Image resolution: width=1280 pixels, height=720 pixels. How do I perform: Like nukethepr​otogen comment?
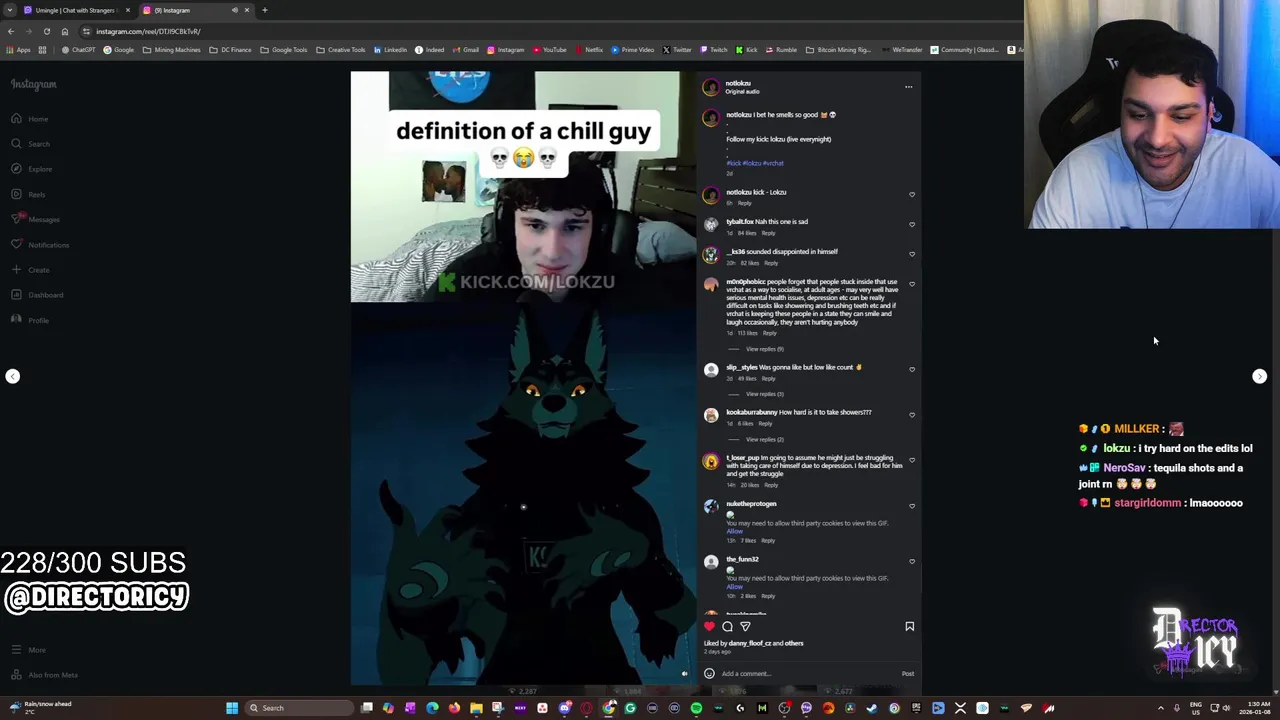pyautogui.click(x=911, y=506)
